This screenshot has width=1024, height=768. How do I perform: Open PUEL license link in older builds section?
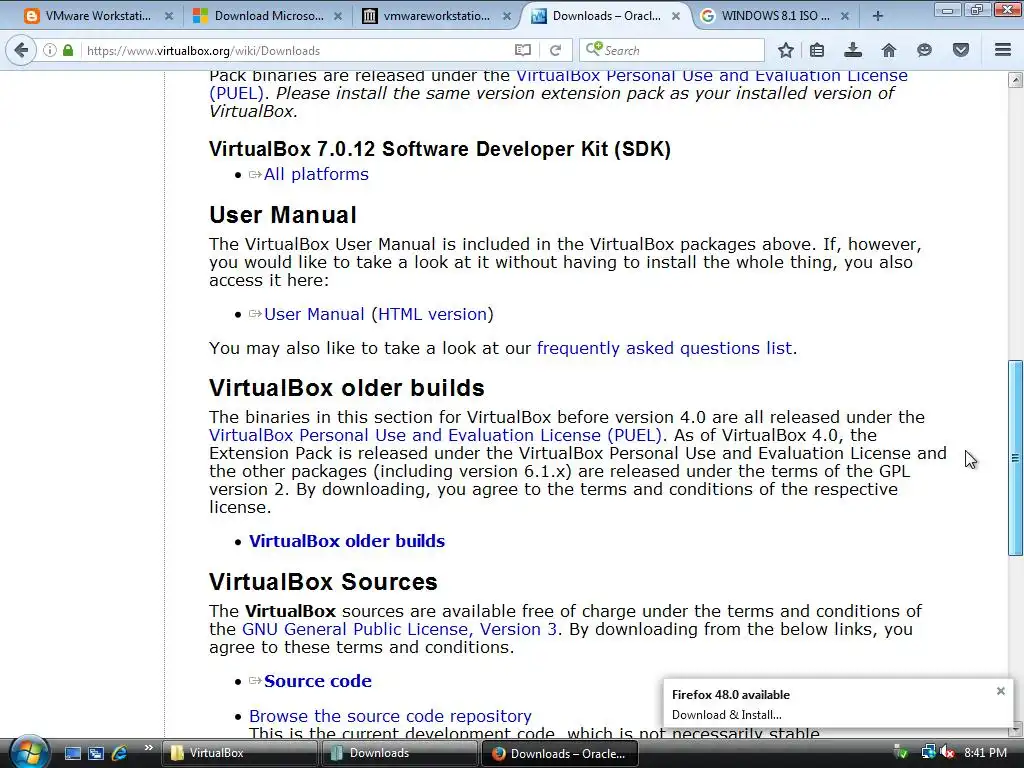pos(436,435)
